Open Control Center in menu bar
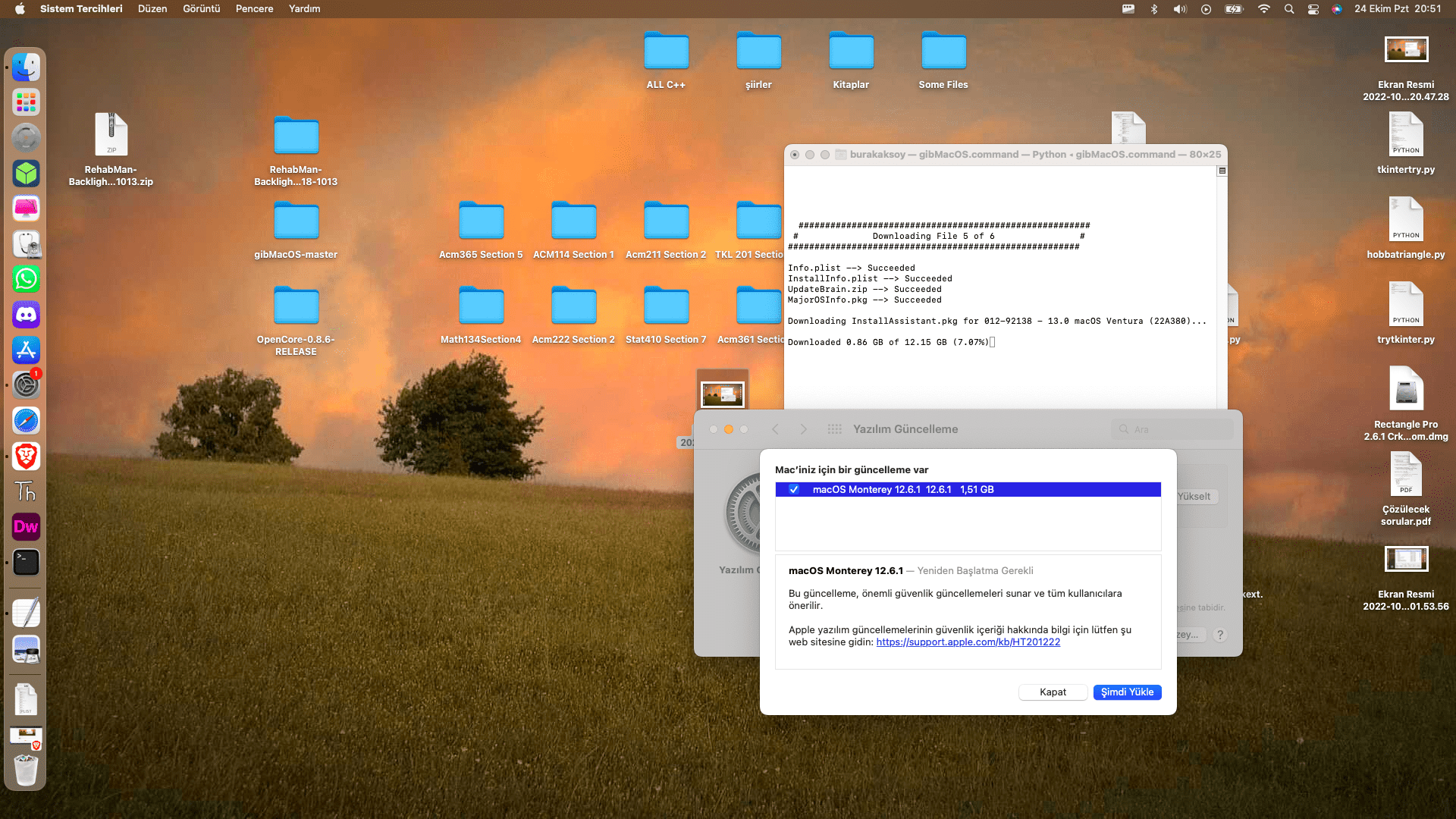This screenshot has width=1456, height=819. point(1313,9)
